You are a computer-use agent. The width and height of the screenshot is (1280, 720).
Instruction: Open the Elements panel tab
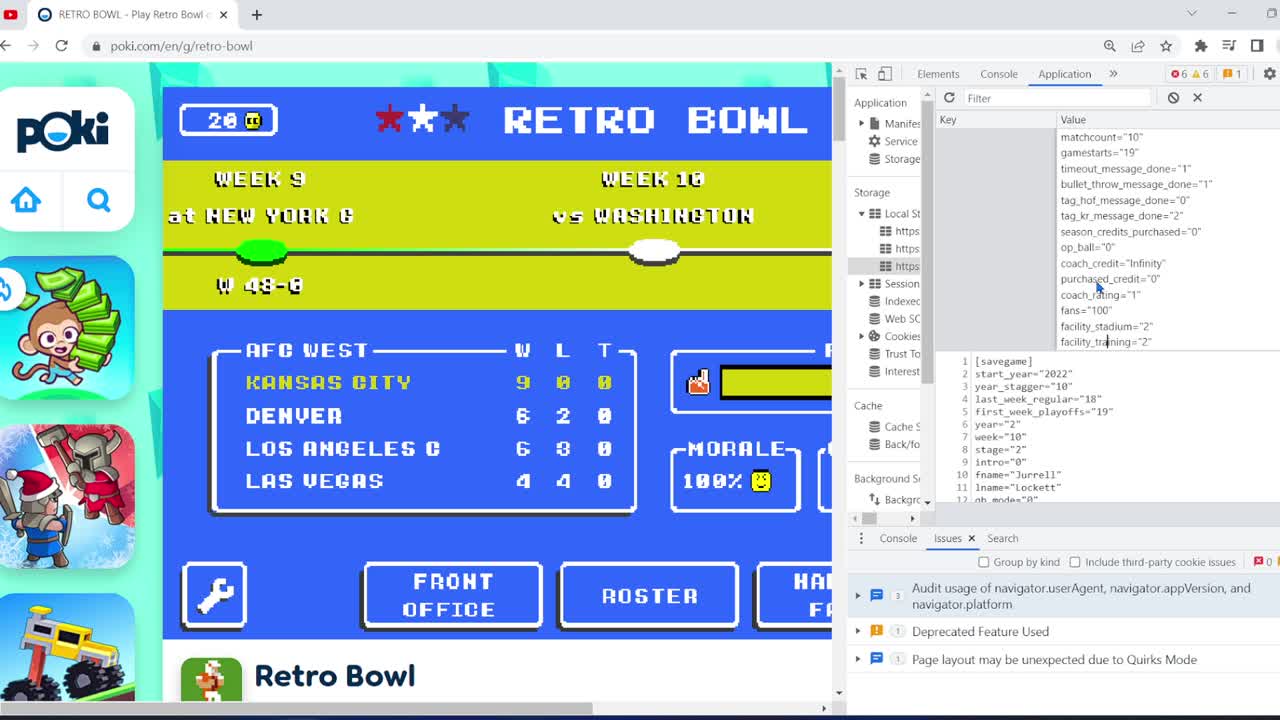(x=938, y=73)
